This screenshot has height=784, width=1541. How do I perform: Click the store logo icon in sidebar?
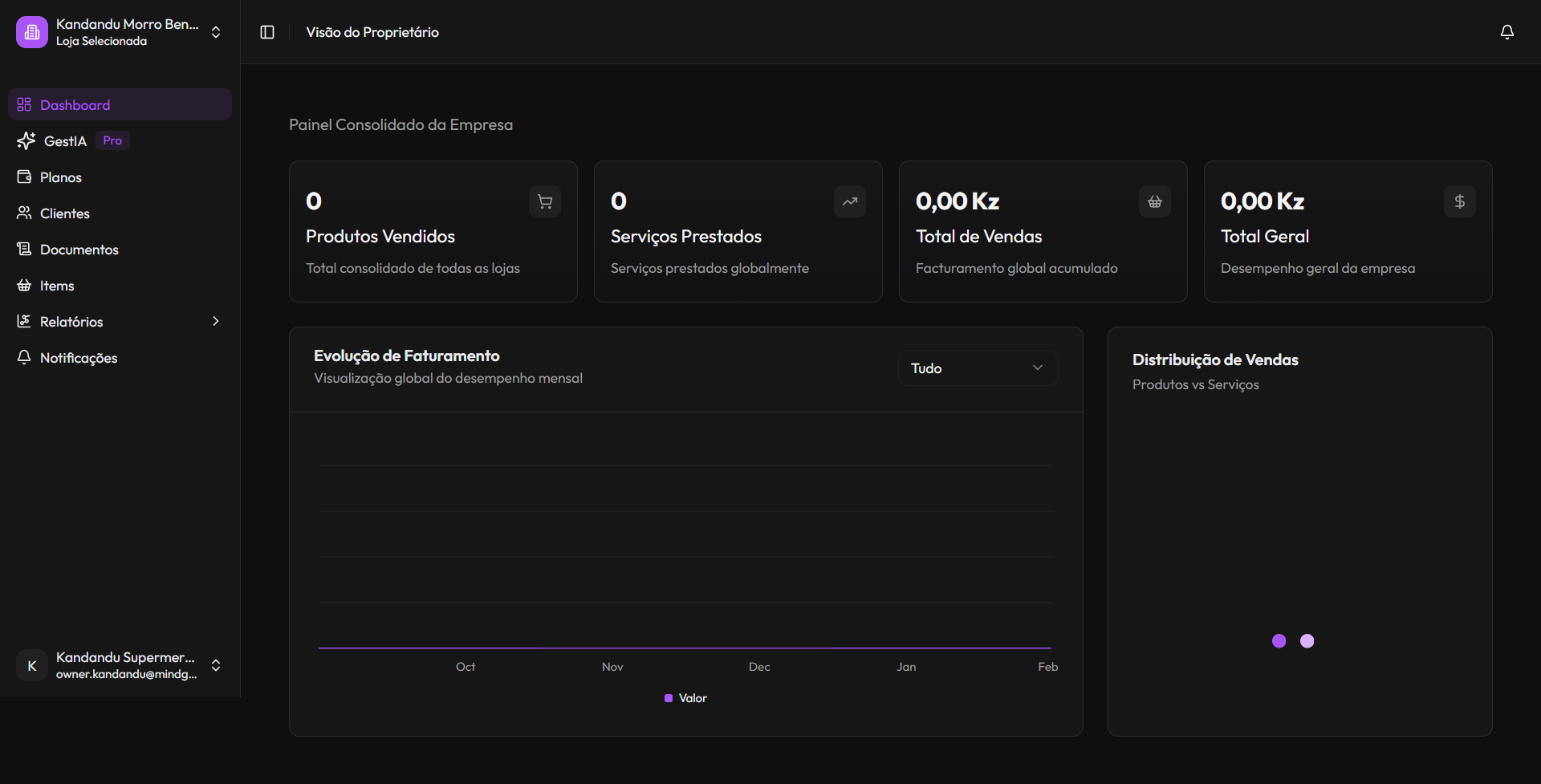click(x=32, y=32)
